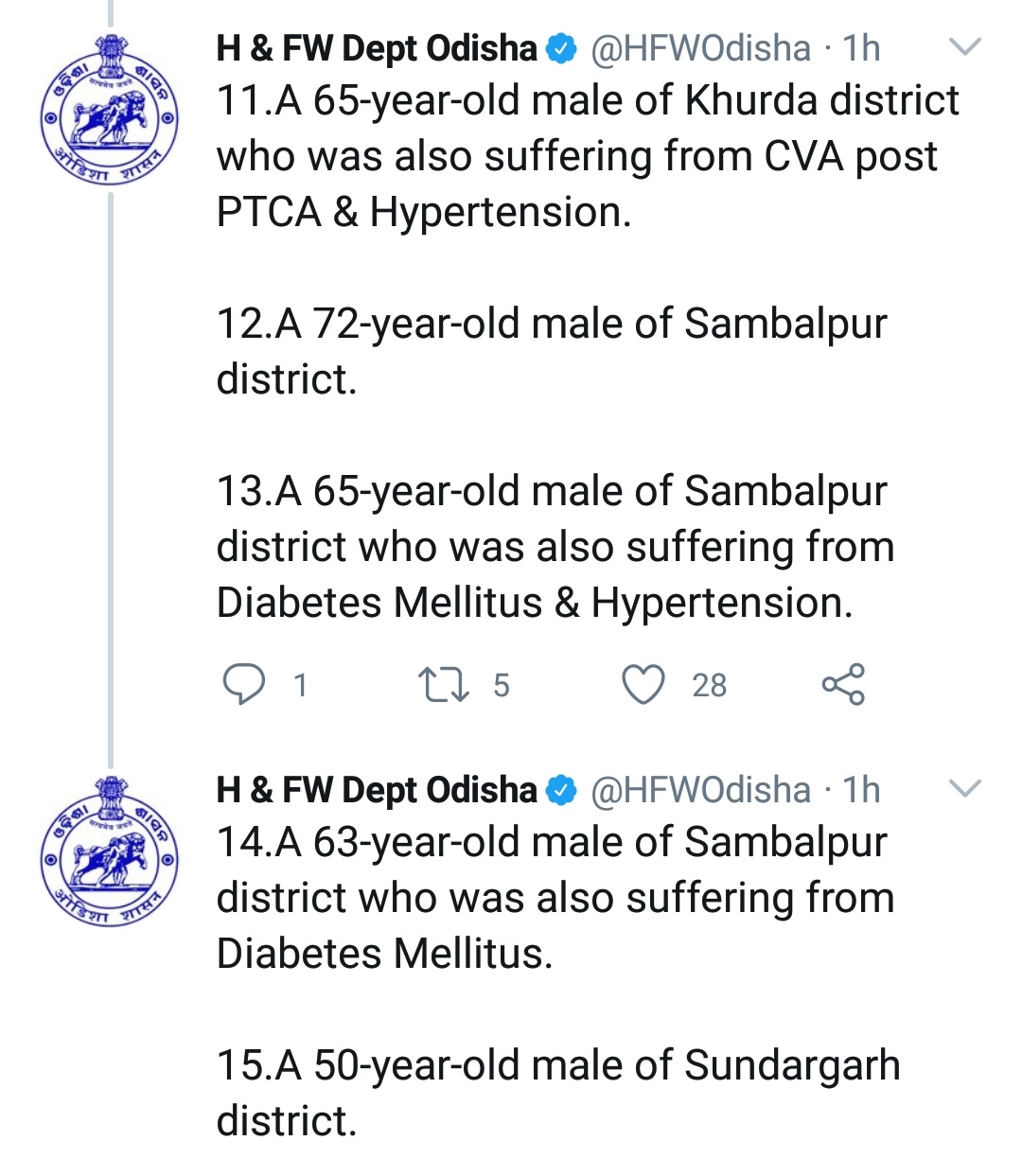Open the tweet mentioning Sundargarh district
The width and height of the screenshot is (1022, 1176).
[x=558, y=1065]
